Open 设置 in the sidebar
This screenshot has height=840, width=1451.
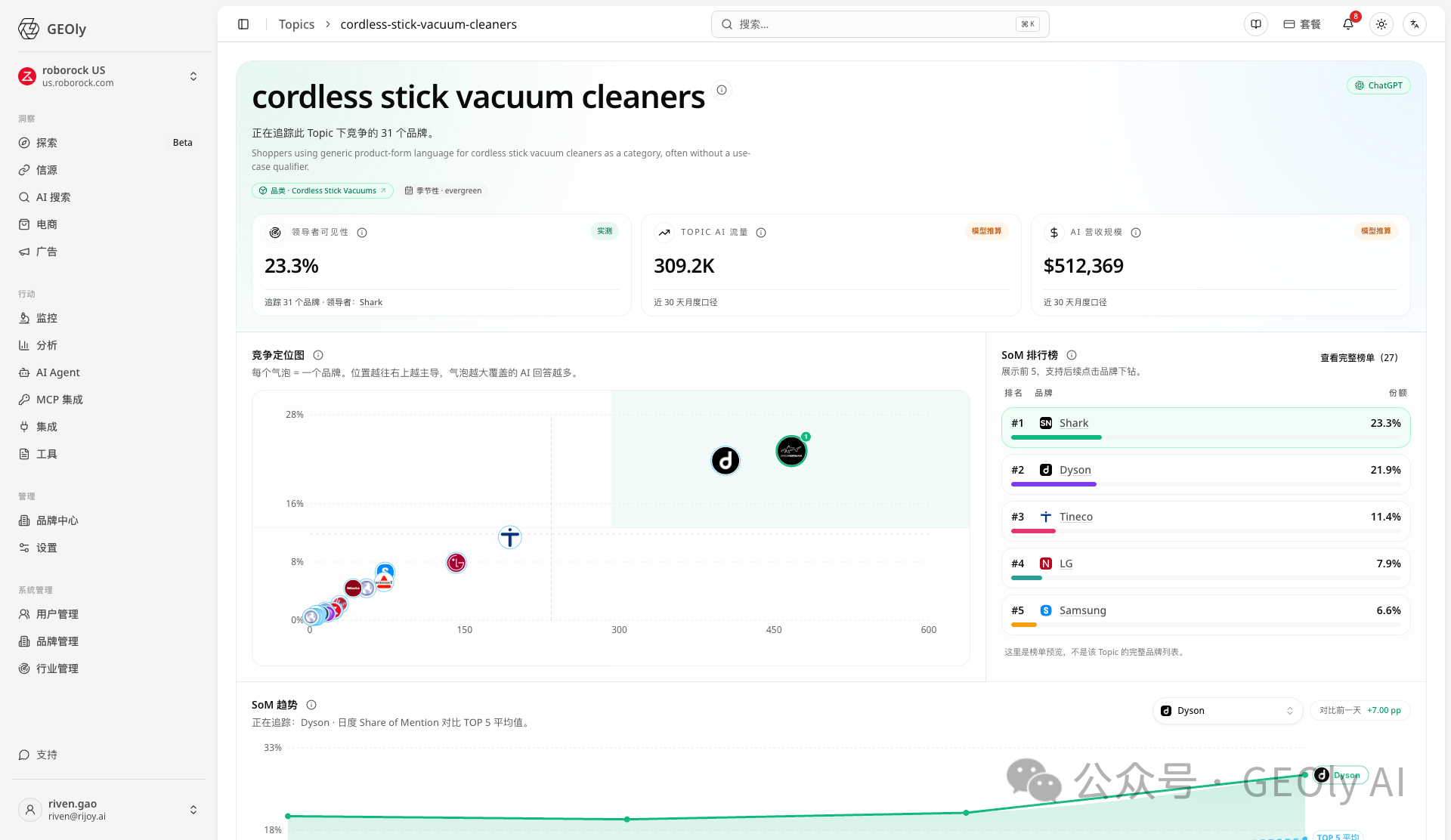[x=109, y=548]
